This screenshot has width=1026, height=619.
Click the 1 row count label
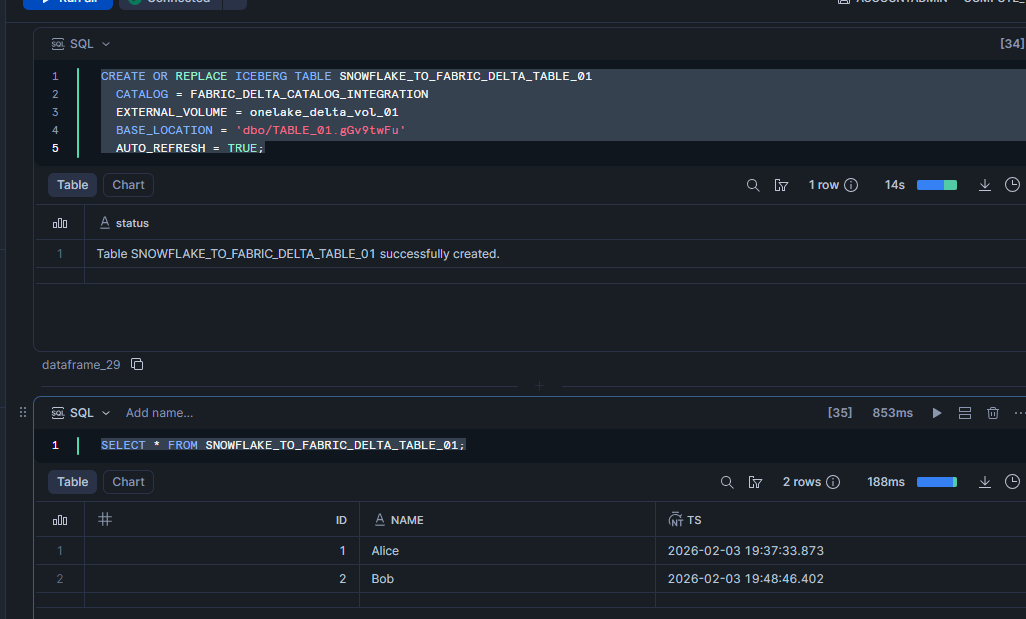(x=823, y=185)
